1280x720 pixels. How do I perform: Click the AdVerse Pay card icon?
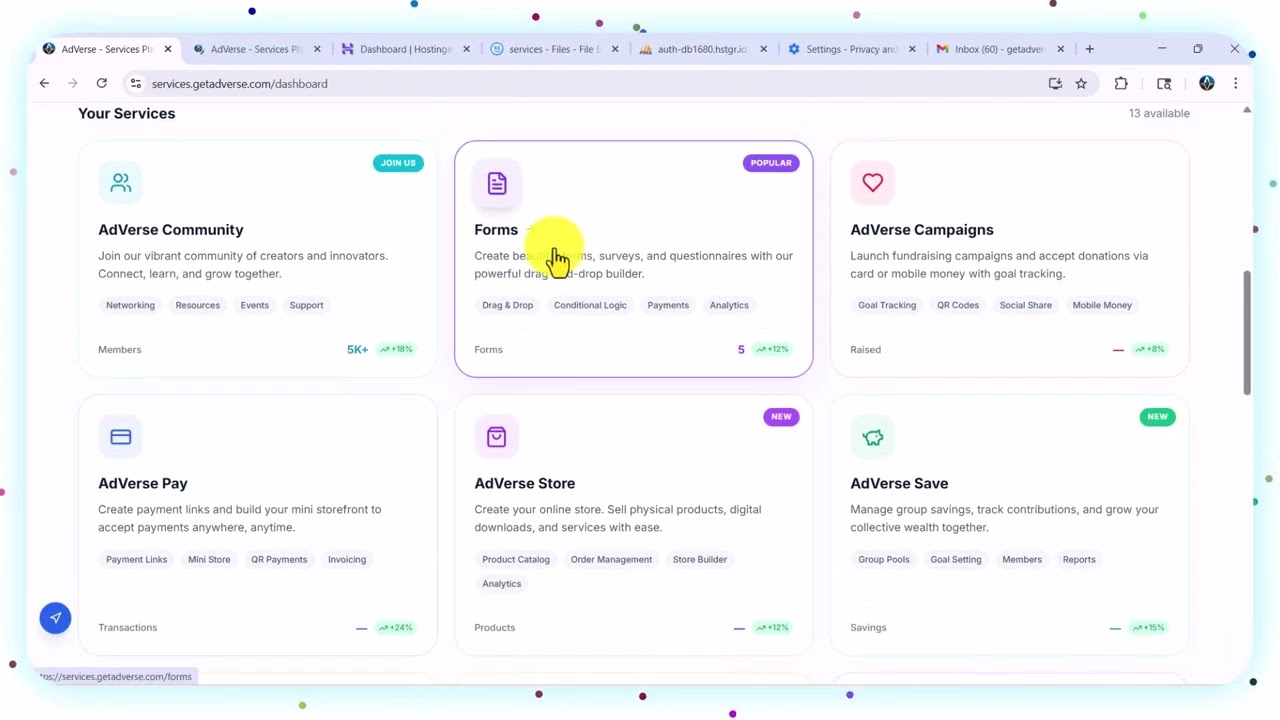(121, 437)
